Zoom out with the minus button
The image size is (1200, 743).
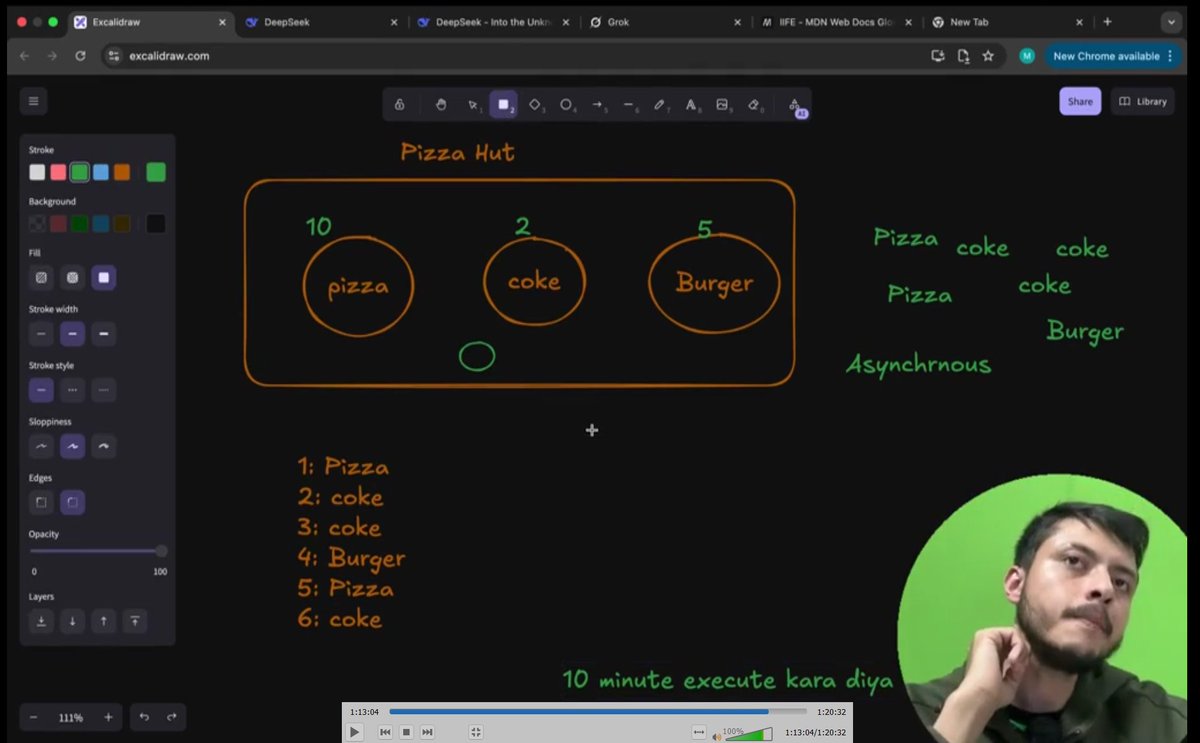point(33,717)
